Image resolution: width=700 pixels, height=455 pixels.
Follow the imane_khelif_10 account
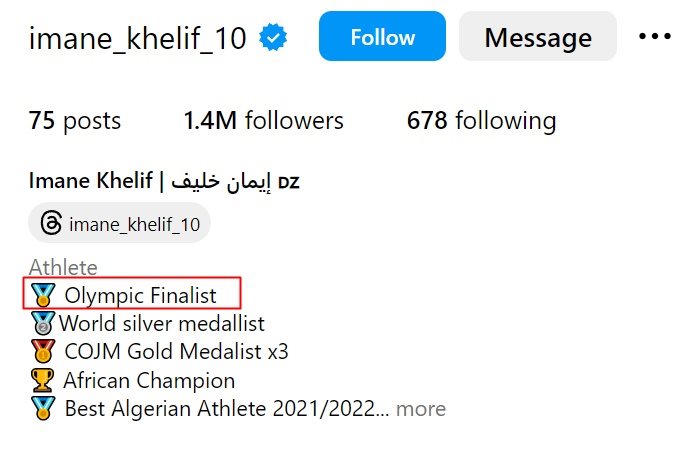(x=382, y=38)
